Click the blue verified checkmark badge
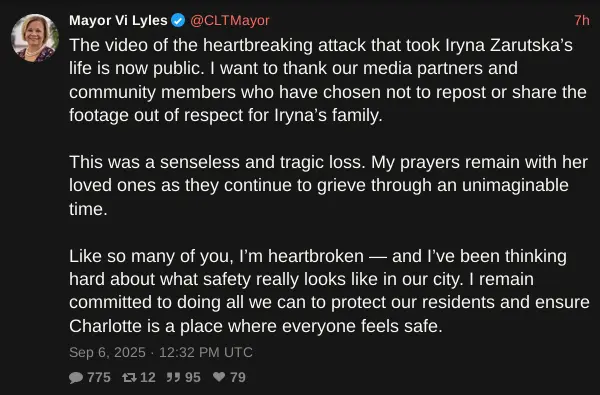Viewport: 600px width, 395px height. (178, 20)
